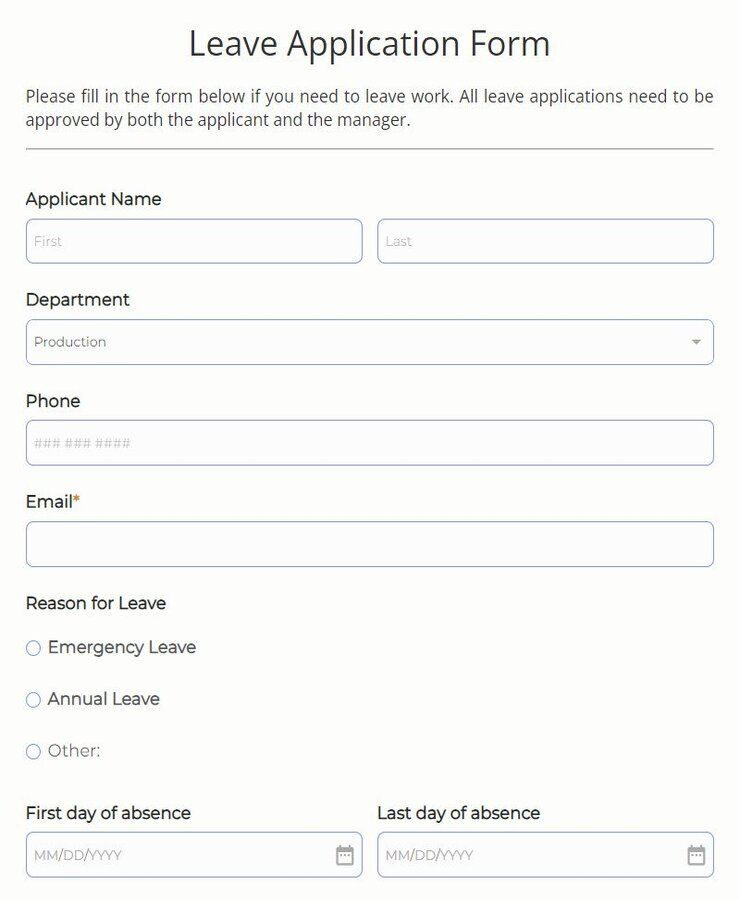The image size is (740, 900).
Task: Click the Applicant Name field label
Action: [x=93, y=199]
